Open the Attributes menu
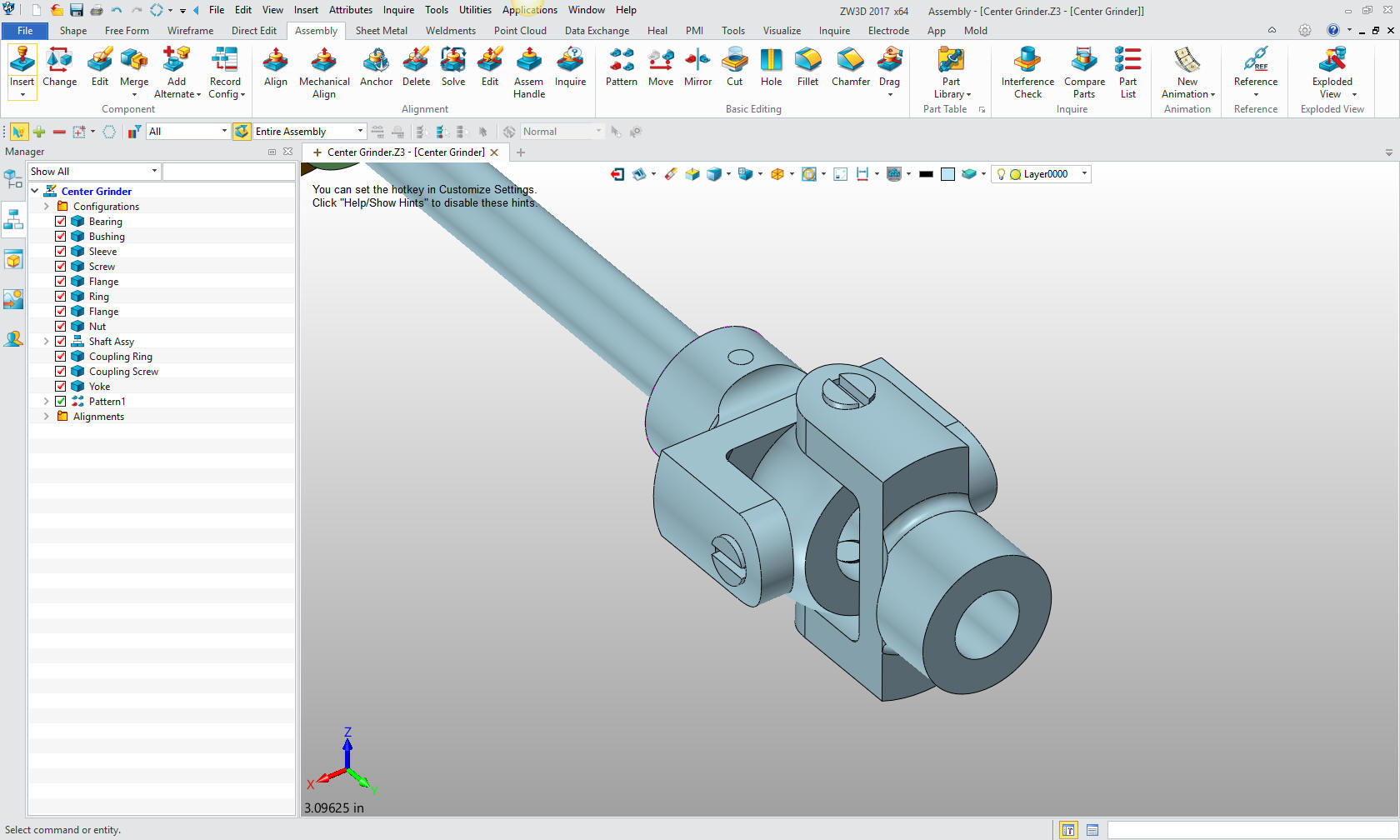1400x840 pixels. [x=351, y=10]
